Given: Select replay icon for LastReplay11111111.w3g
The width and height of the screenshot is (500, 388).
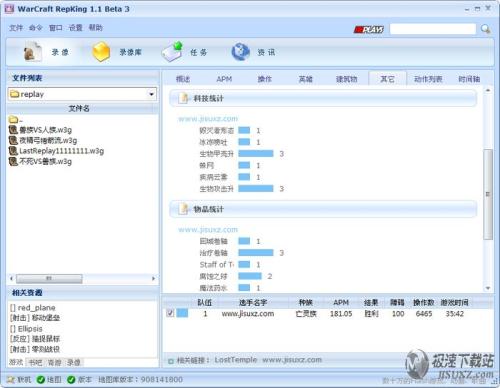Looking at the screenshot, I should [x=13, y=151].
